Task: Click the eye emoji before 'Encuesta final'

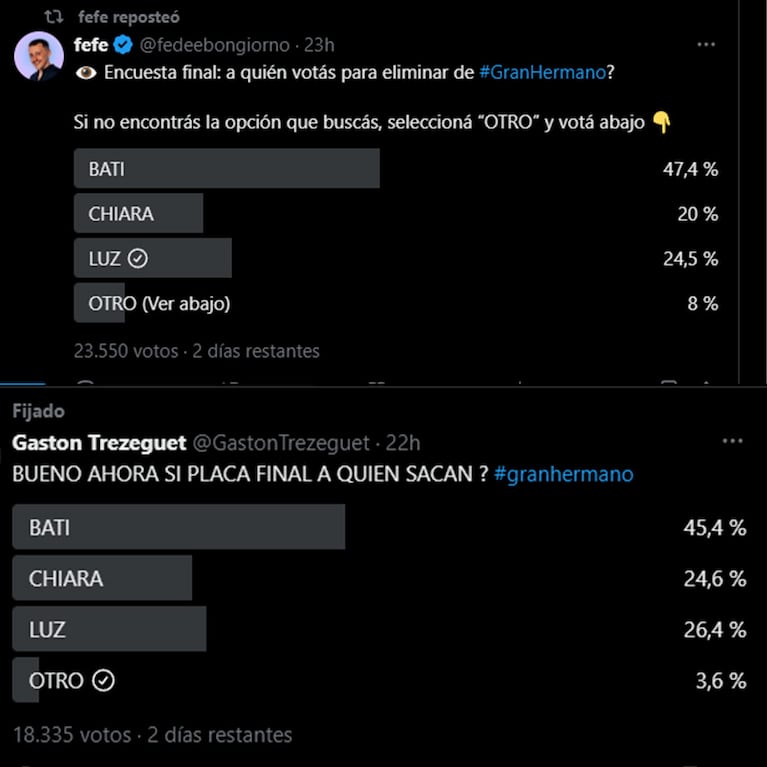Action: 86,73
